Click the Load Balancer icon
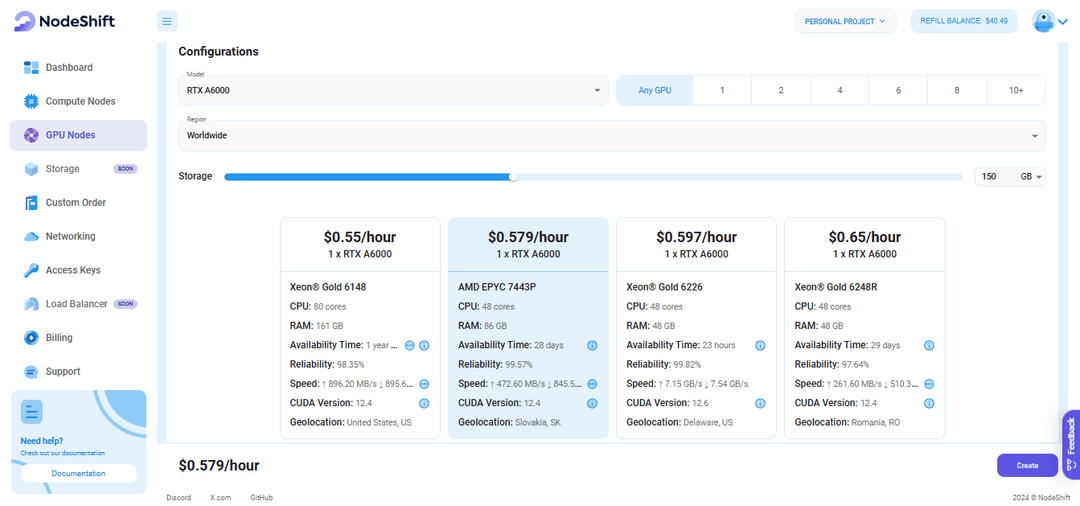 (x=31, y=304)
